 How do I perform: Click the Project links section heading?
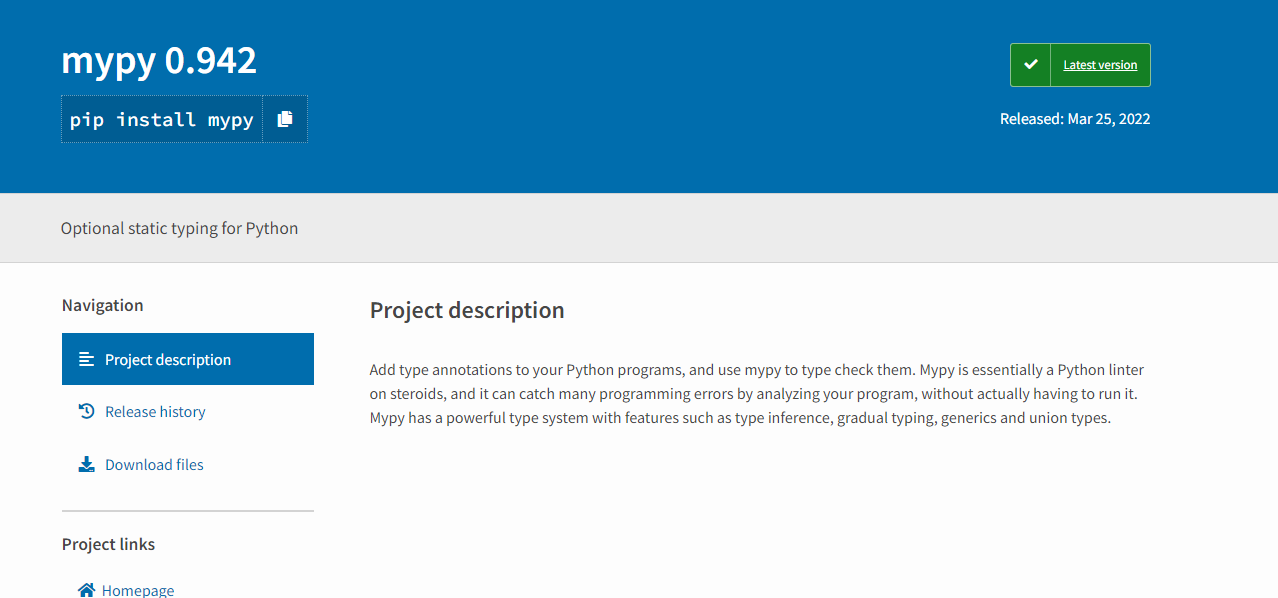pyautogui.click(x=108, y=544)
